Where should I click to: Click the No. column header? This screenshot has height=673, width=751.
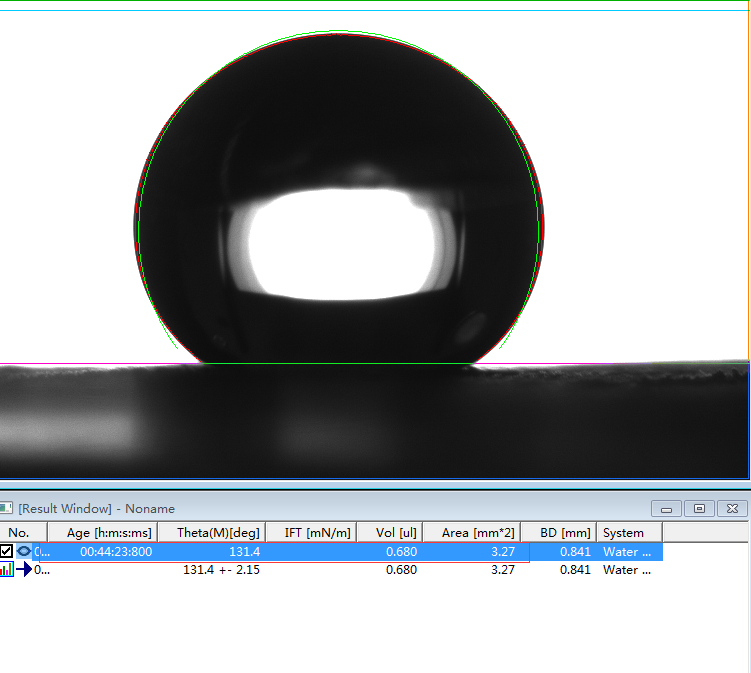pos(20,532)
